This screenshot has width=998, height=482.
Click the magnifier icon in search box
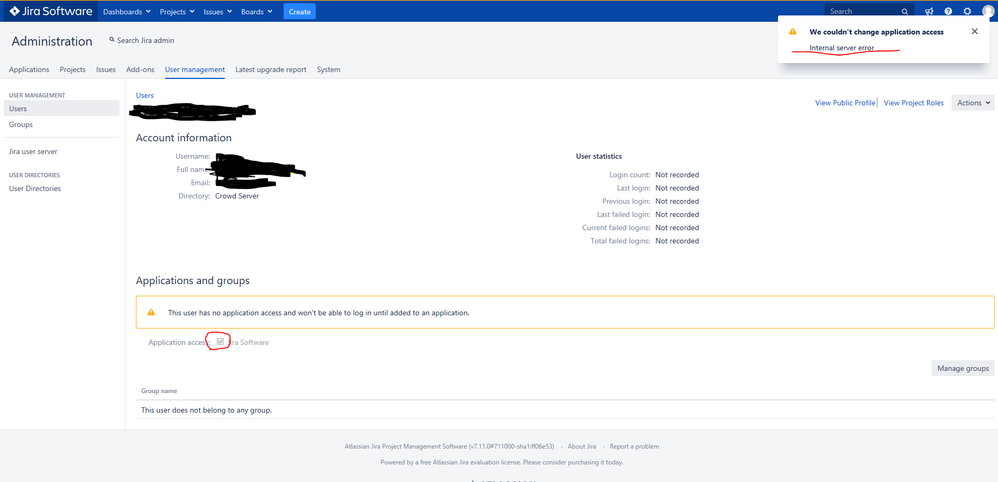pyautogui.click(x=904, y=11)
